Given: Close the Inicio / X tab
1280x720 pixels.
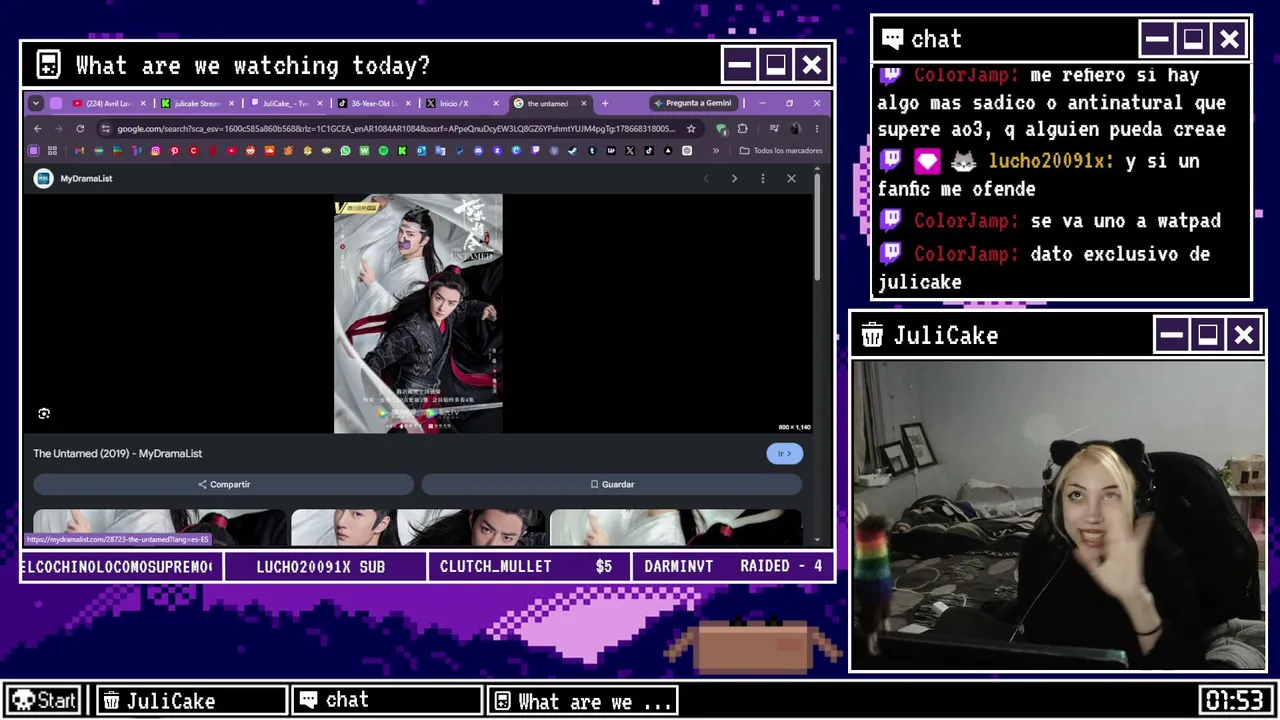Looking at the screenshot, I should coord(495,103).
